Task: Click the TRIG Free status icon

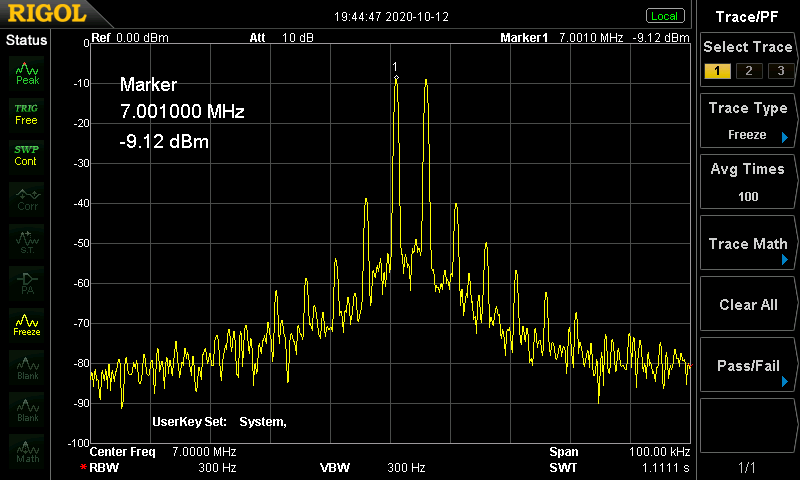Action: [27, 113]
